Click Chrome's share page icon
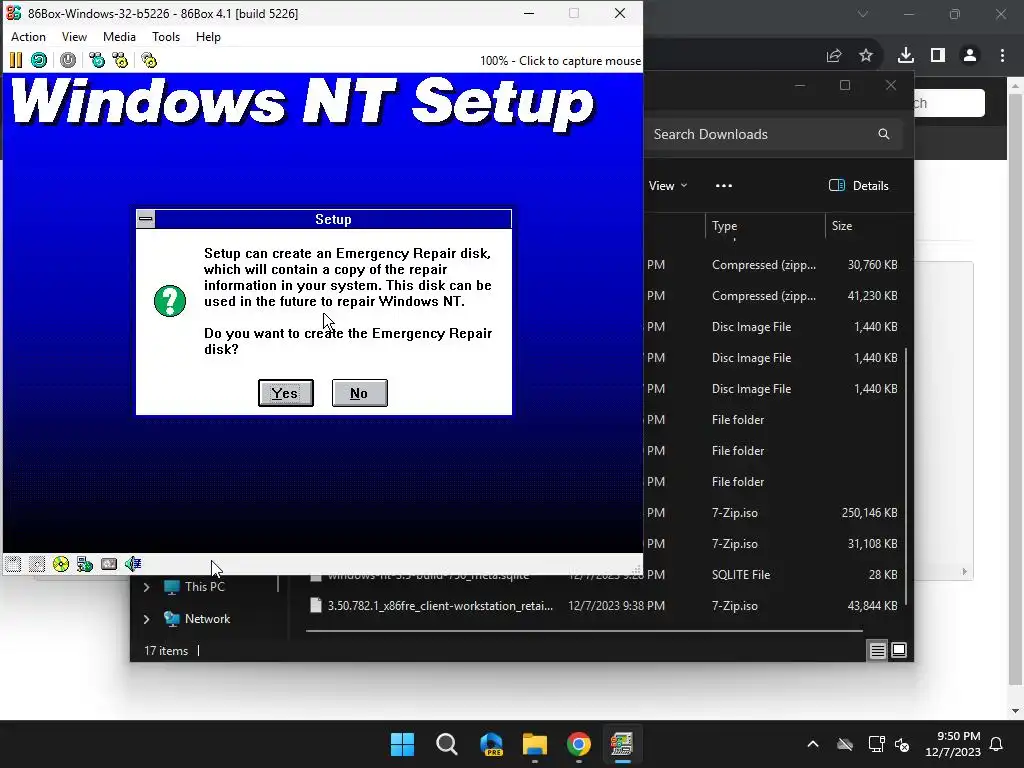The height and width of the screenshot is (768, 1024). [834, 56]
